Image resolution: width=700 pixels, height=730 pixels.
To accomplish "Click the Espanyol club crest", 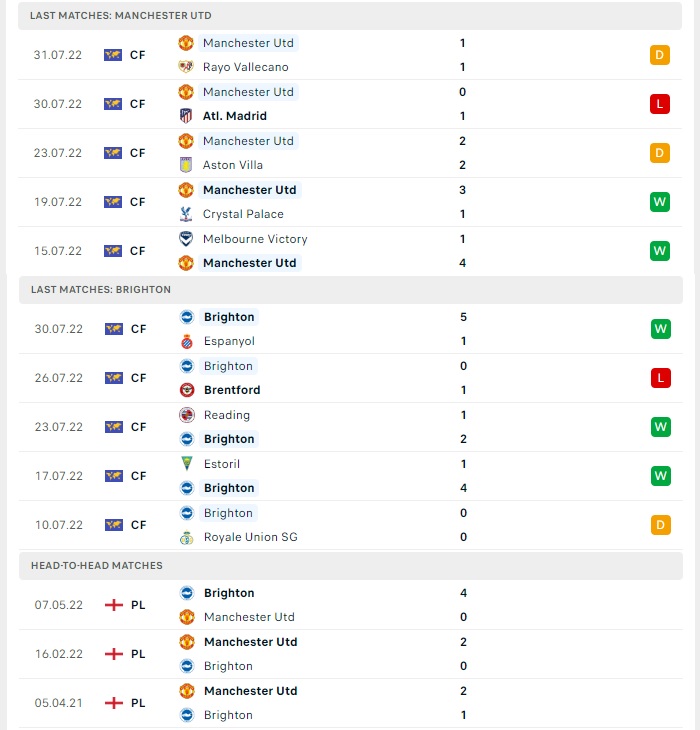I will [x=187, y=341].
